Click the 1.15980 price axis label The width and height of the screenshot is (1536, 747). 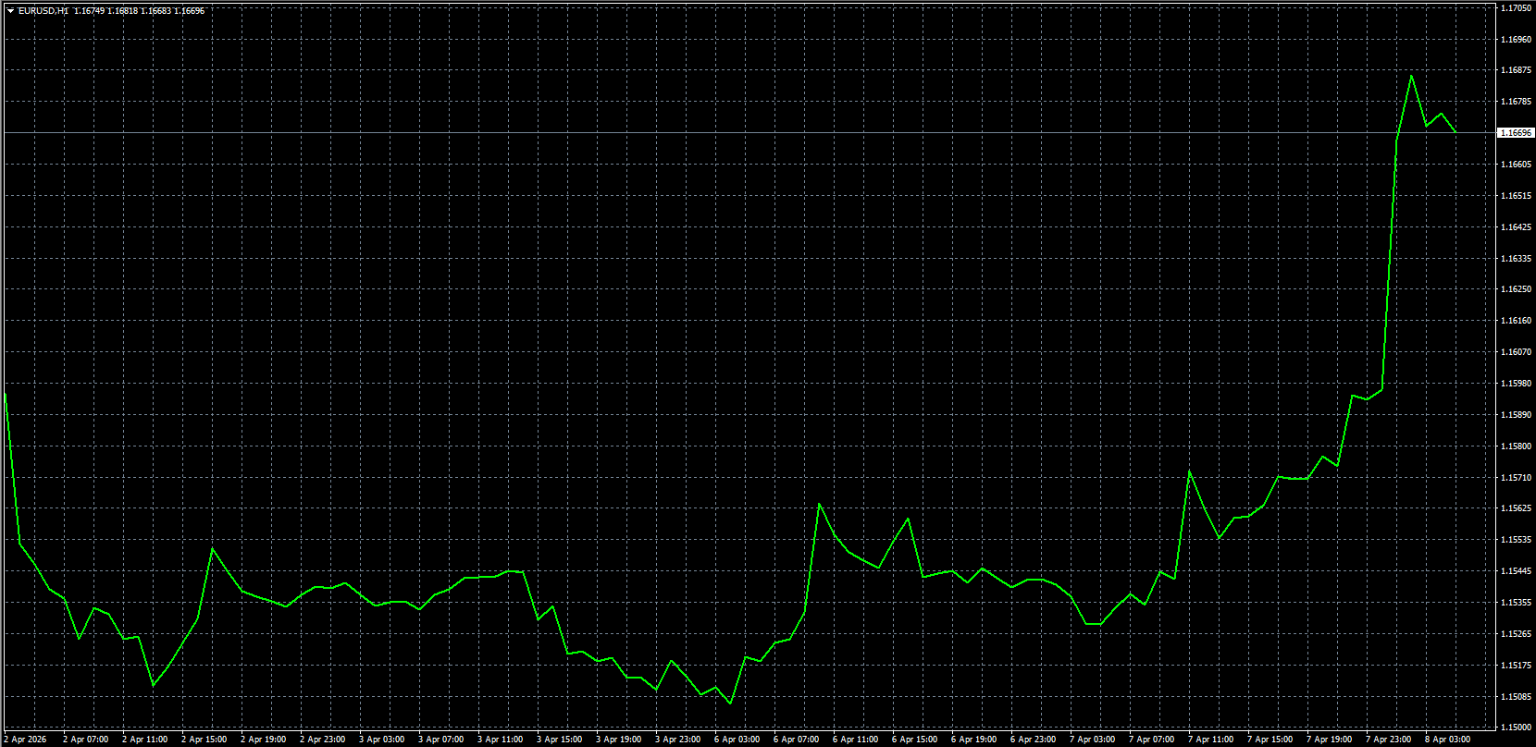[1516, 384]
